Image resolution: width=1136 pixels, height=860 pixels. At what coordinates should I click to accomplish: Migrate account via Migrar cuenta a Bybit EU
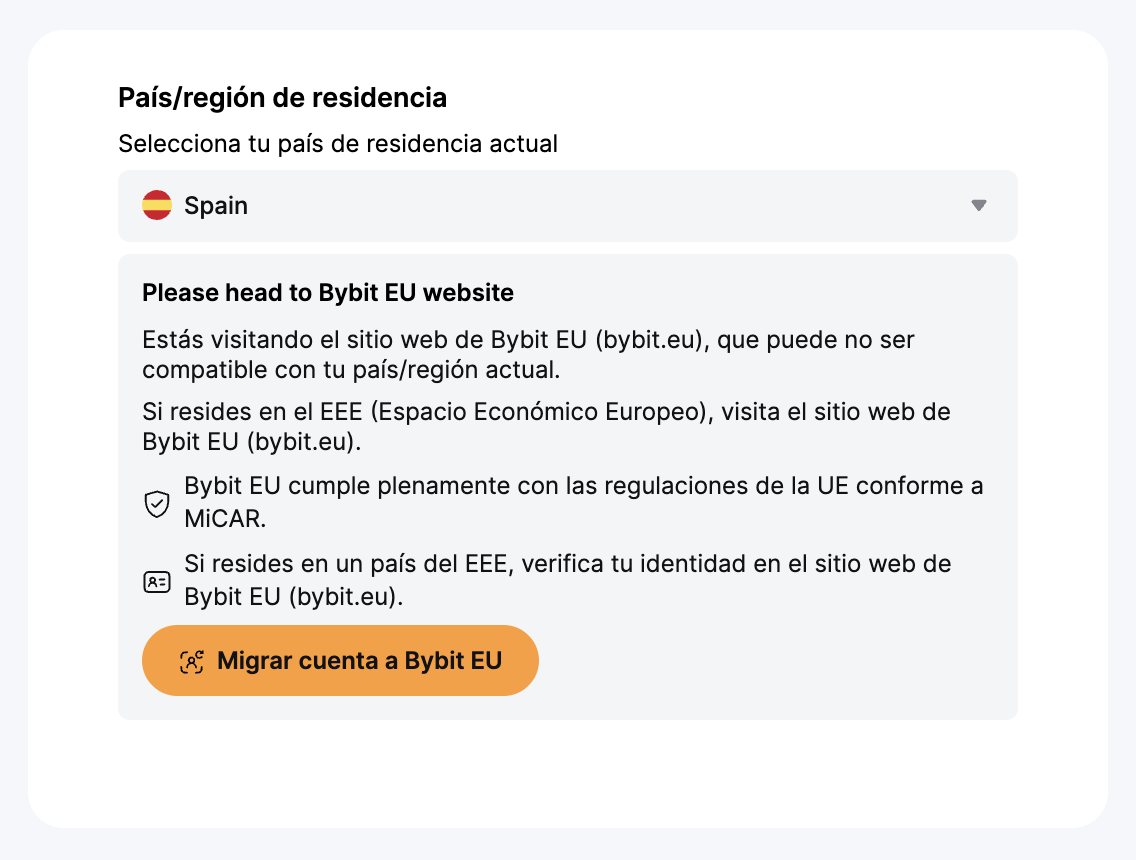[340, 660]
